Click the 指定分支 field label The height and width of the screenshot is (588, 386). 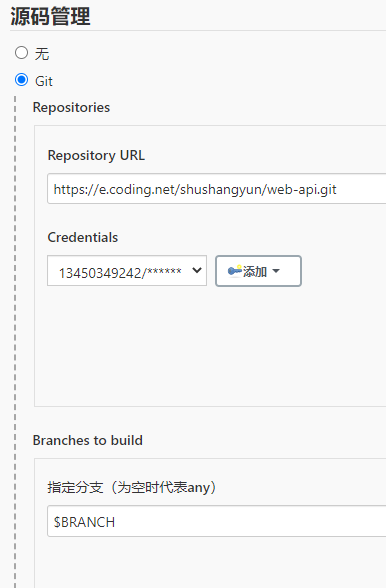pos(132,488)
